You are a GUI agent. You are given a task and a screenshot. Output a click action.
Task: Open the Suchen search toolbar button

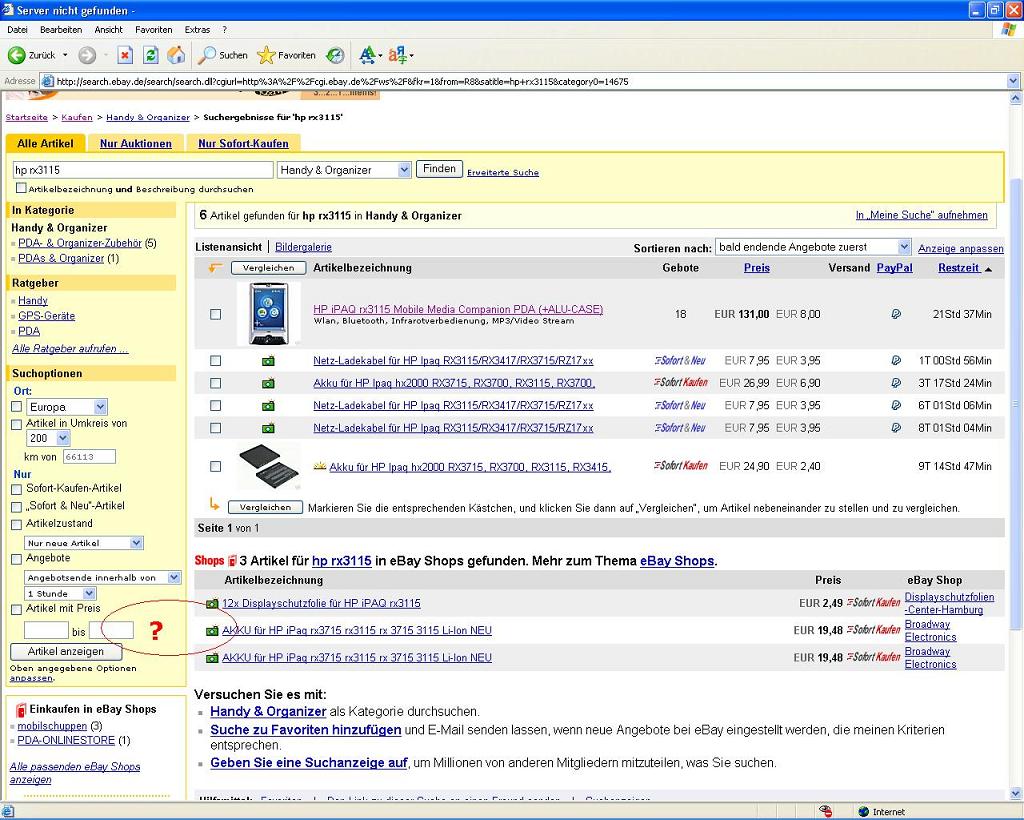coord(223,55)
